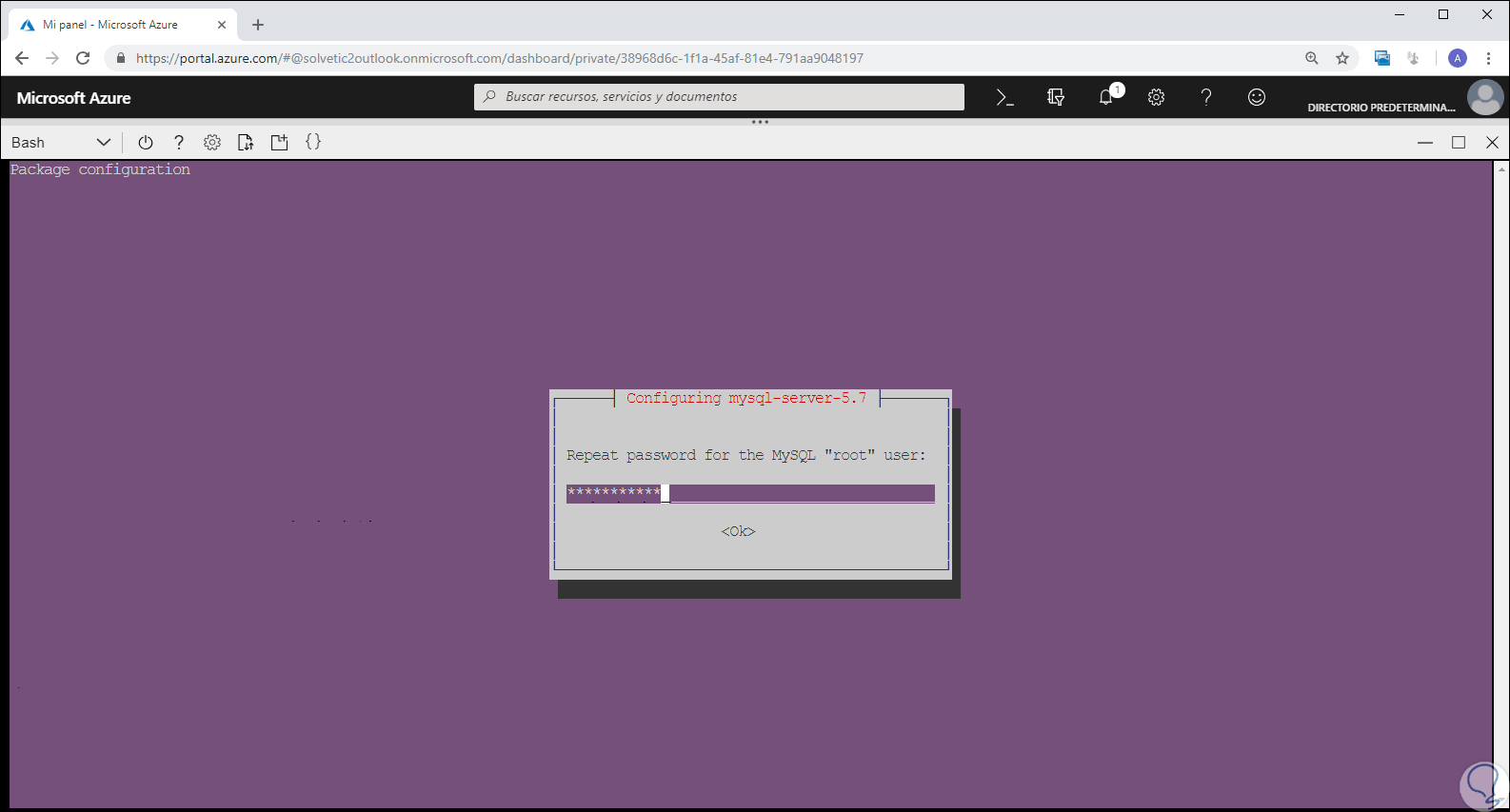
Task: Open the browser zoom magnifier icon
Action: [x=1312, y=58]
